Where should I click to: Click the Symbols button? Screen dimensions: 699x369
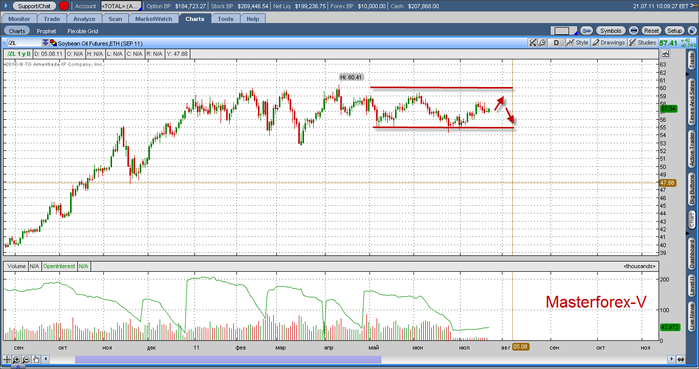click(x=610, y=31)
